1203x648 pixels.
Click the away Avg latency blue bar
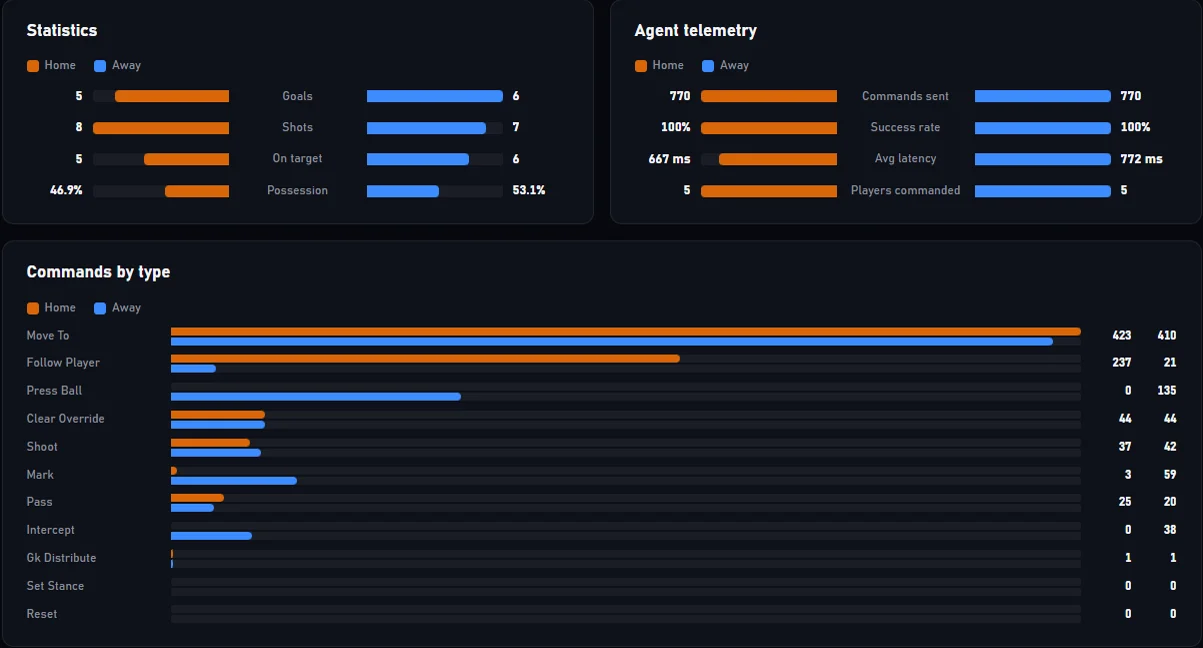pos(1043,159)
